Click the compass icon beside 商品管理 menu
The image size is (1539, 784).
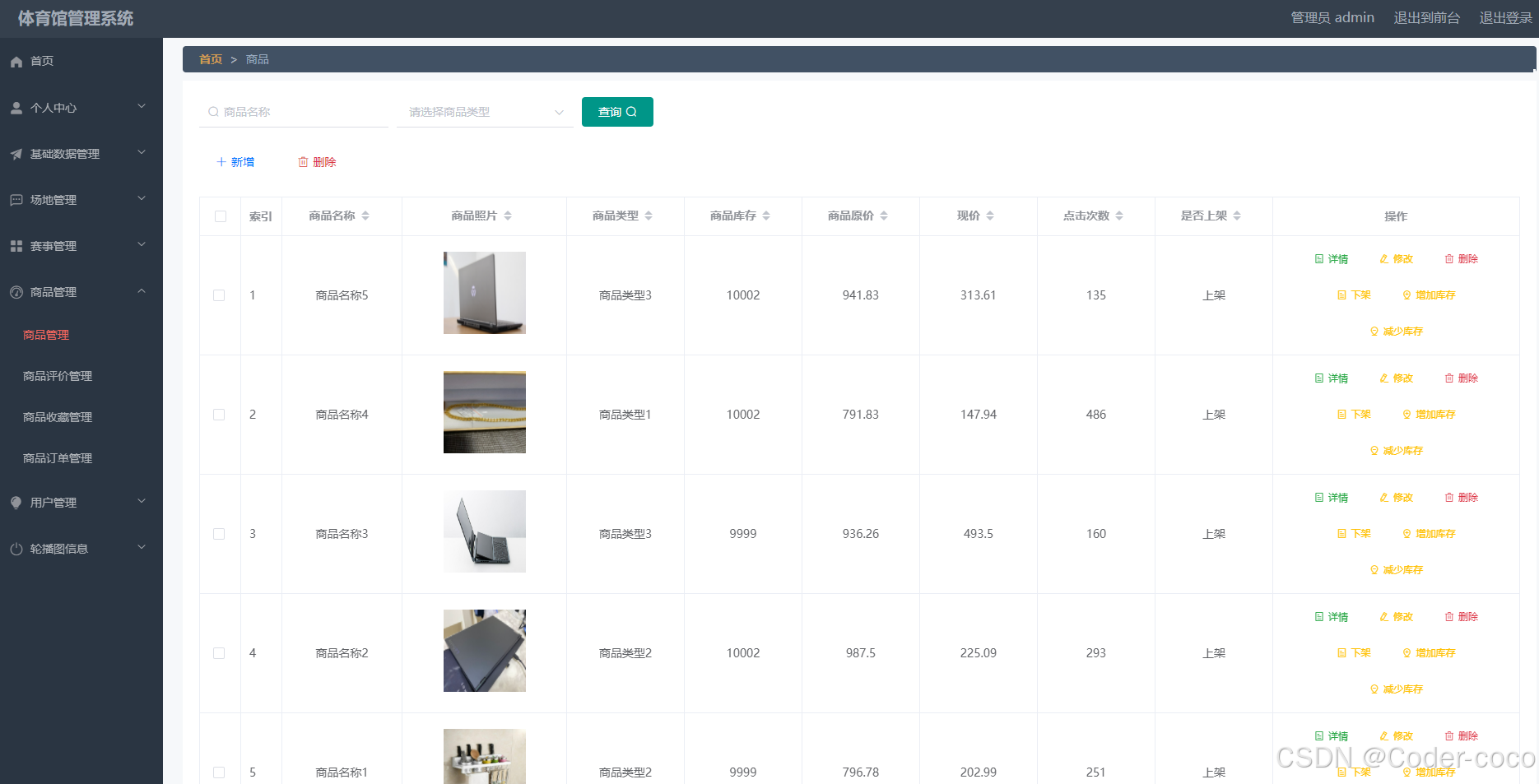16,292
